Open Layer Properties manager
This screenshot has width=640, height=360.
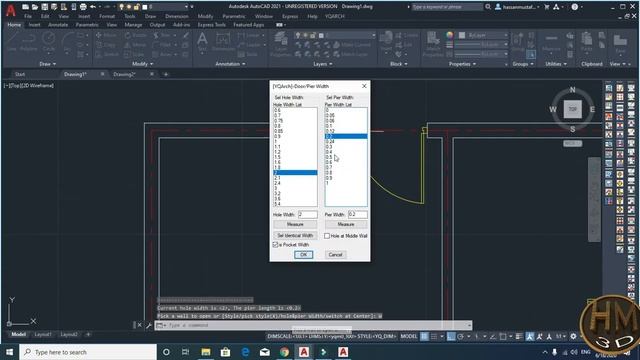tap(281, 44)
